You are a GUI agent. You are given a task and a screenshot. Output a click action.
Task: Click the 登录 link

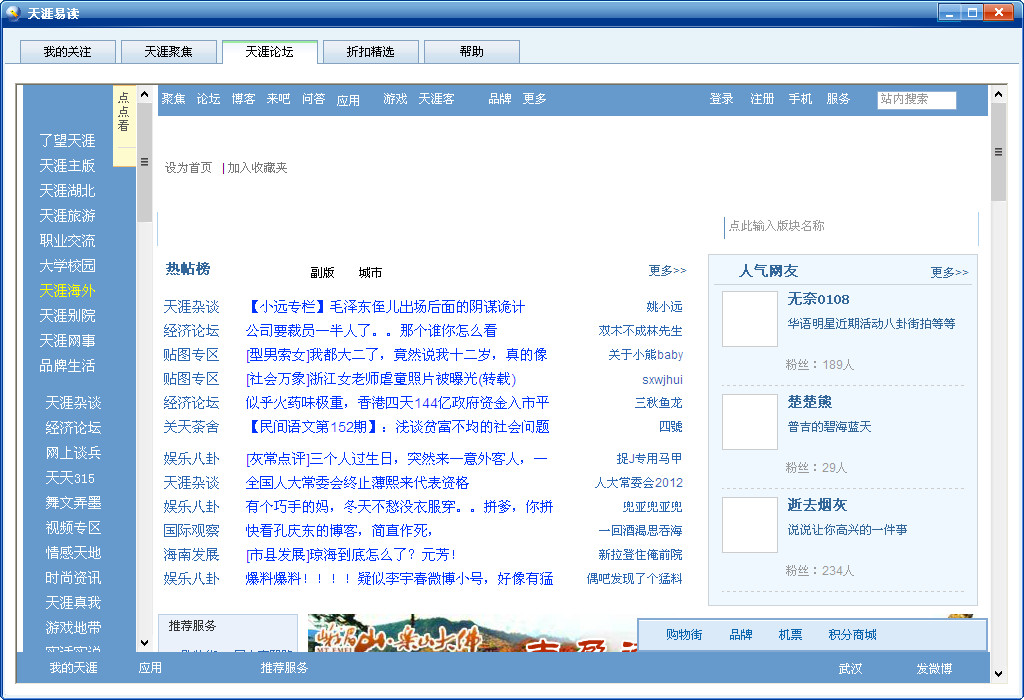[722, 99]
